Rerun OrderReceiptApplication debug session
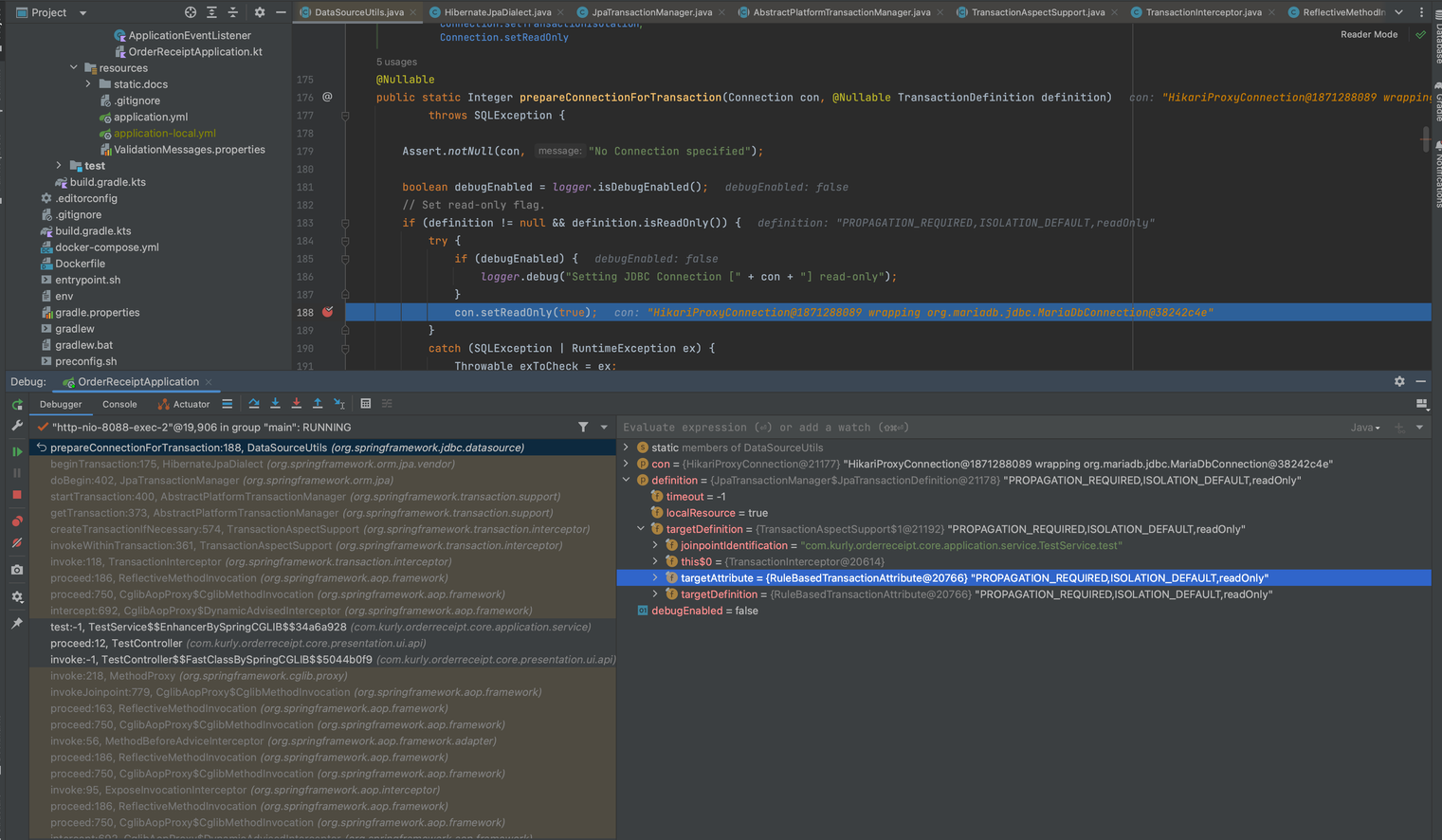1442x840 pixels. [x=17, y=405]
